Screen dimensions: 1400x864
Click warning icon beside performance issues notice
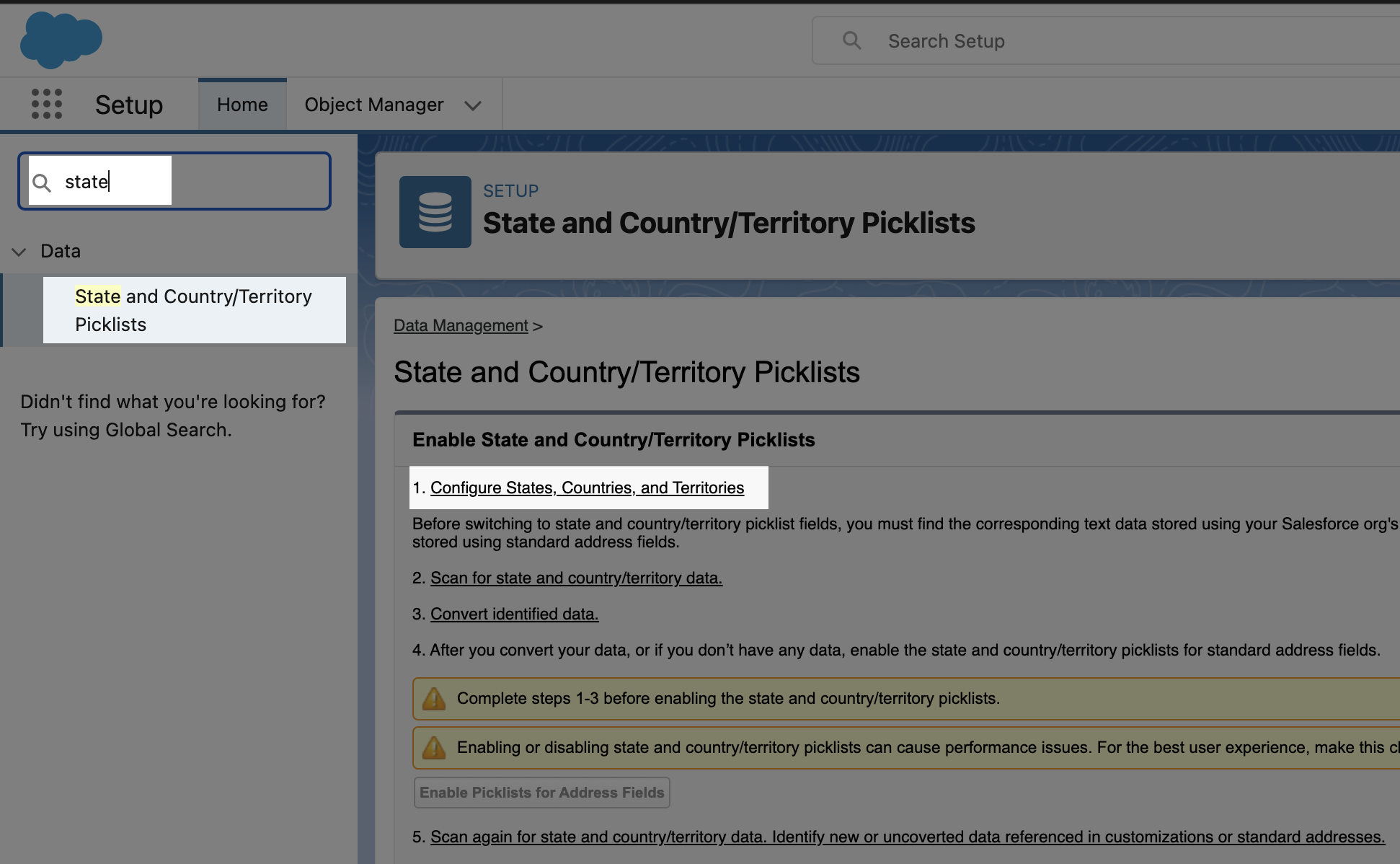pyautogui.click(x=434, y=747)
